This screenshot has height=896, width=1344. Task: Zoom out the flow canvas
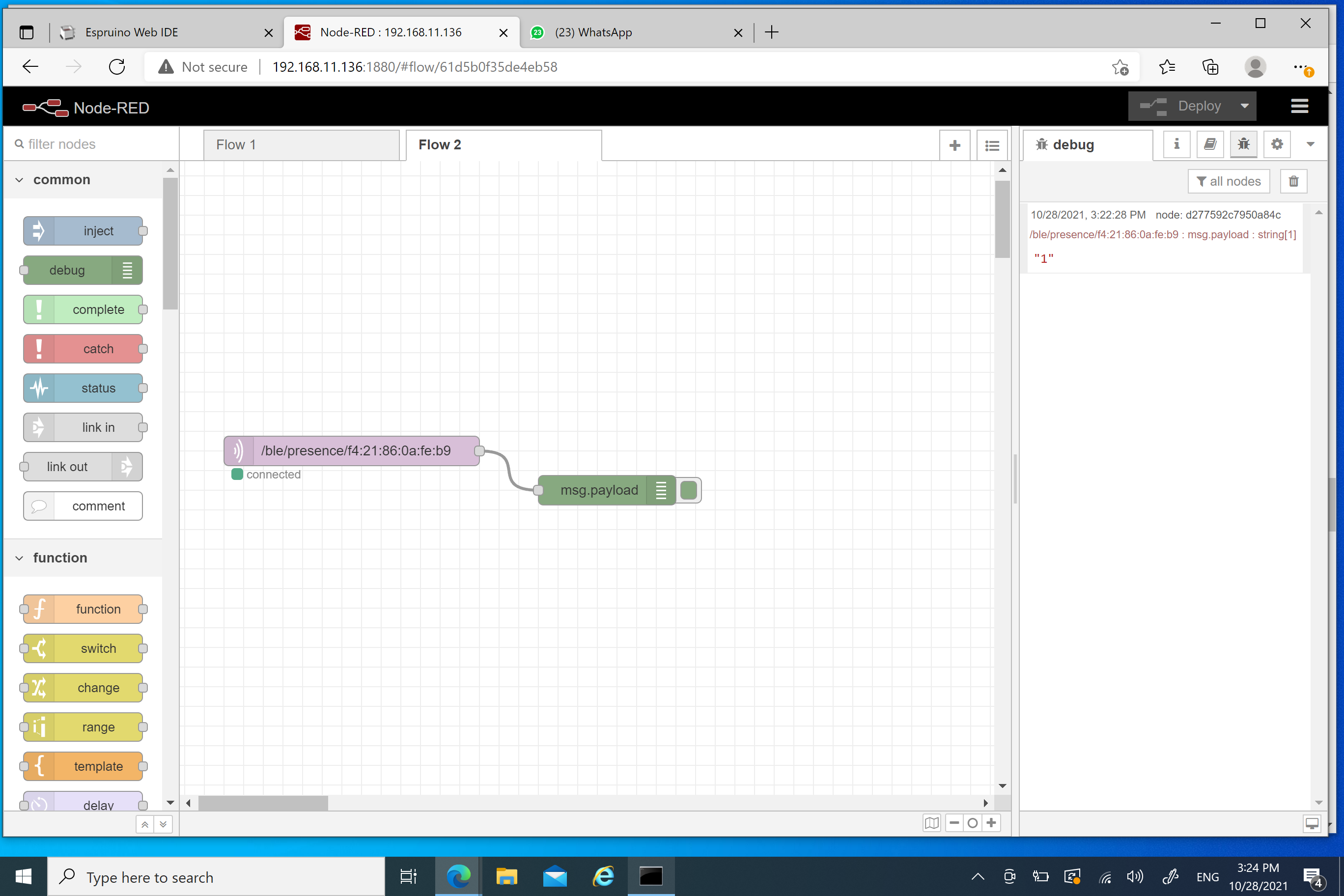tap(954, 823)
